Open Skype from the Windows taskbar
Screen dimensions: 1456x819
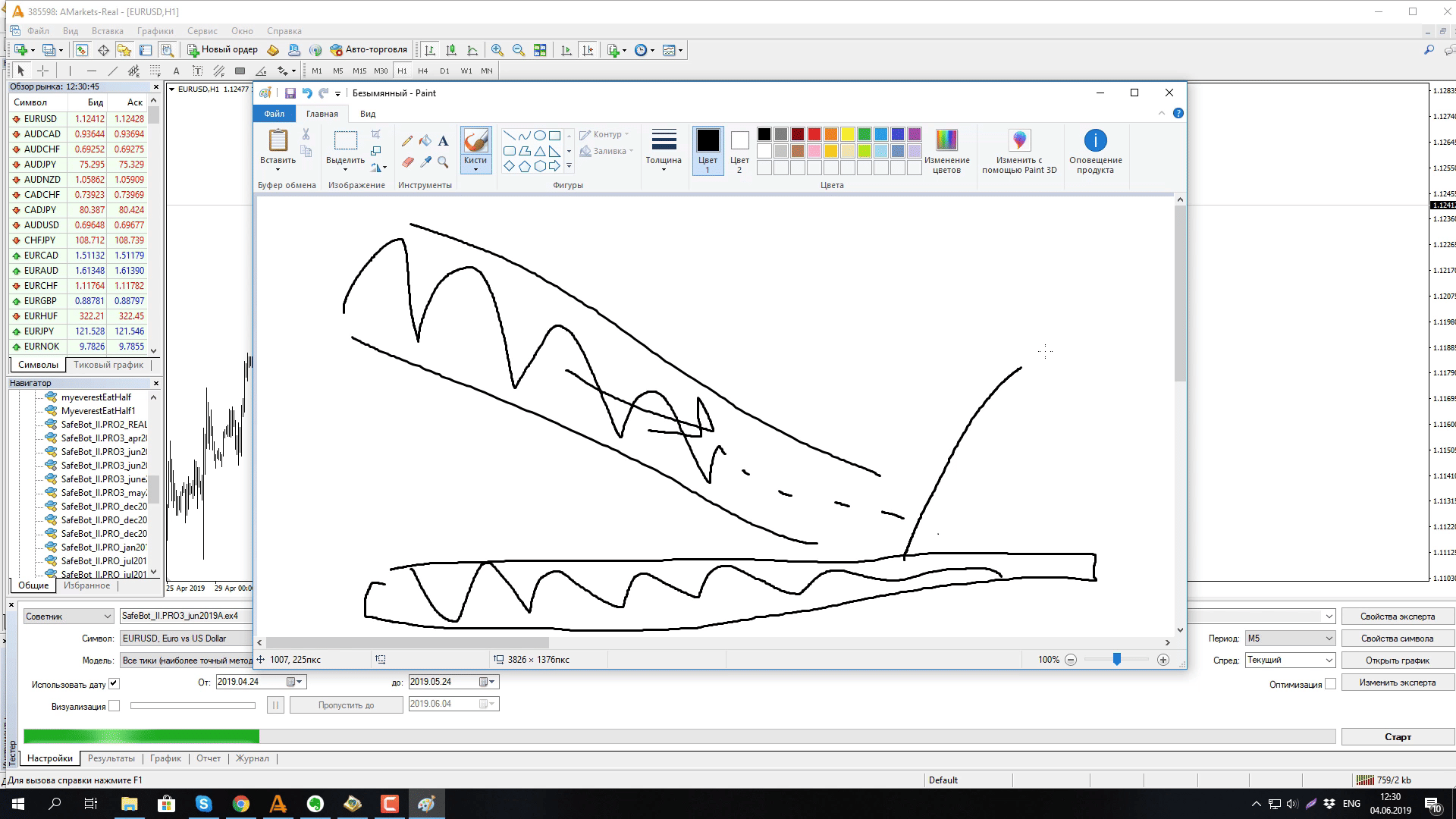204,804
